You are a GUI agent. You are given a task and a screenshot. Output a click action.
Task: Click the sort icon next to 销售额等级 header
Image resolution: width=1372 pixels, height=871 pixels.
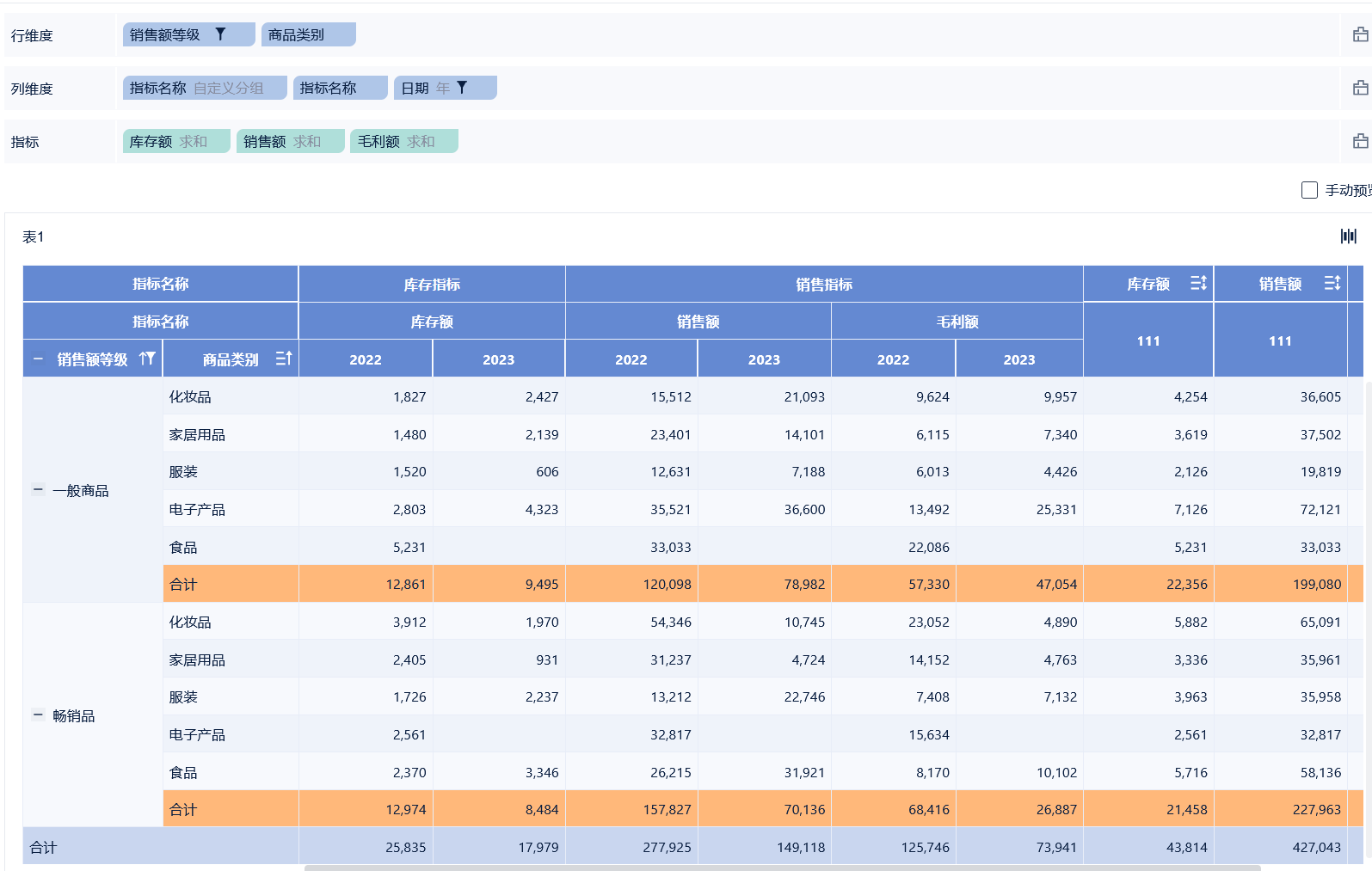point(147,359)
